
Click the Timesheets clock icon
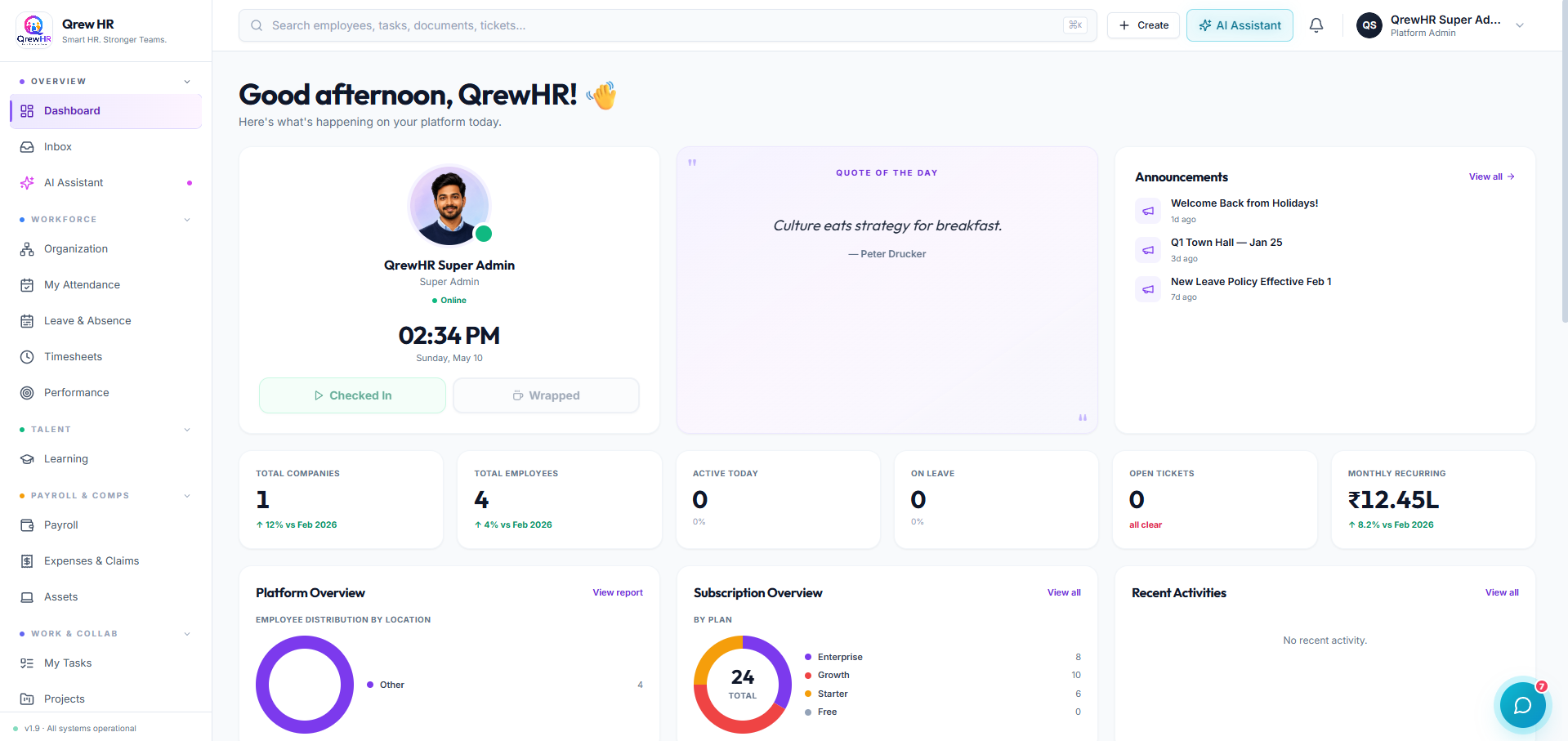tap(27, 357)
